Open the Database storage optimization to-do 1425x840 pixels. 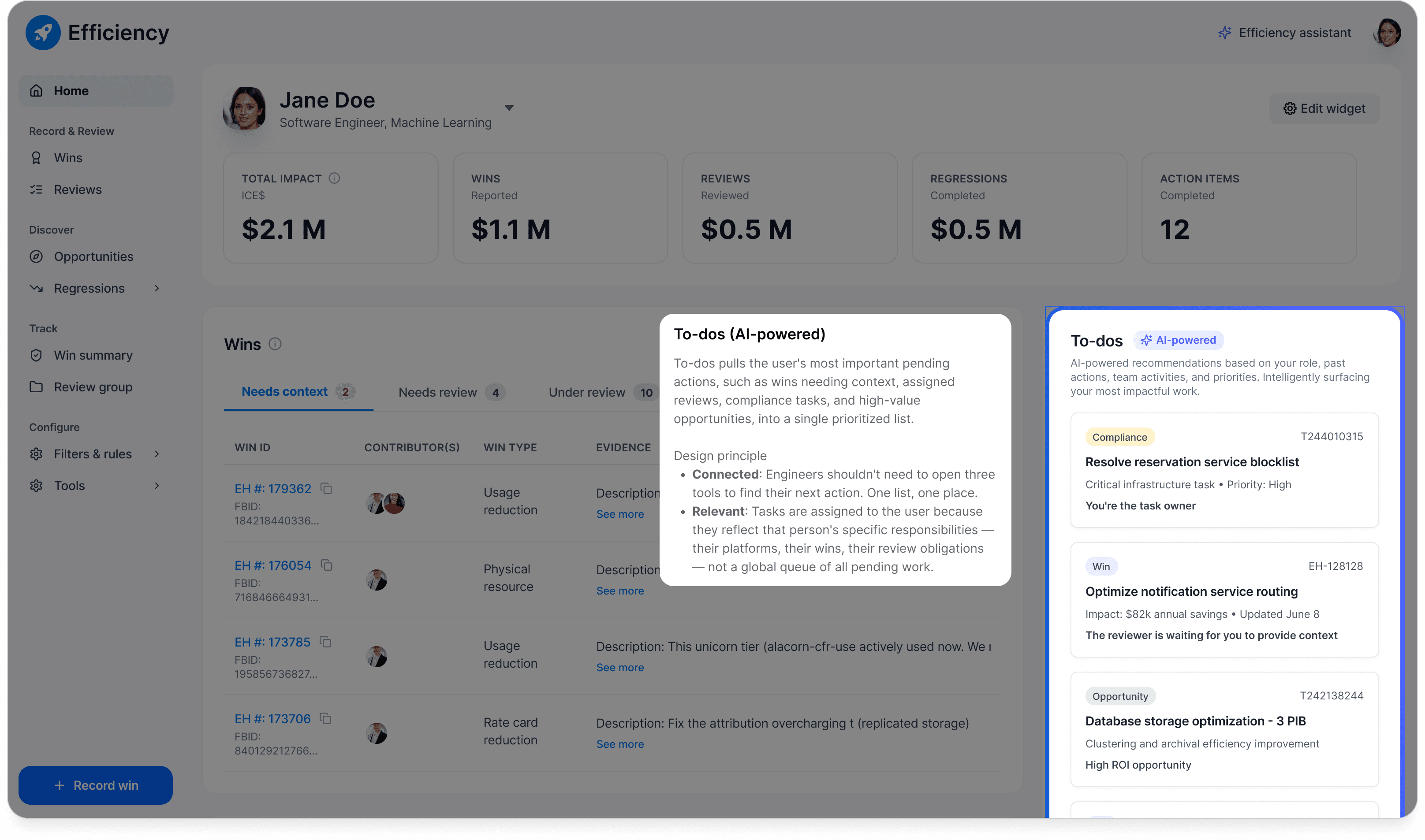pyautogui.click(x=1224, y=730)
